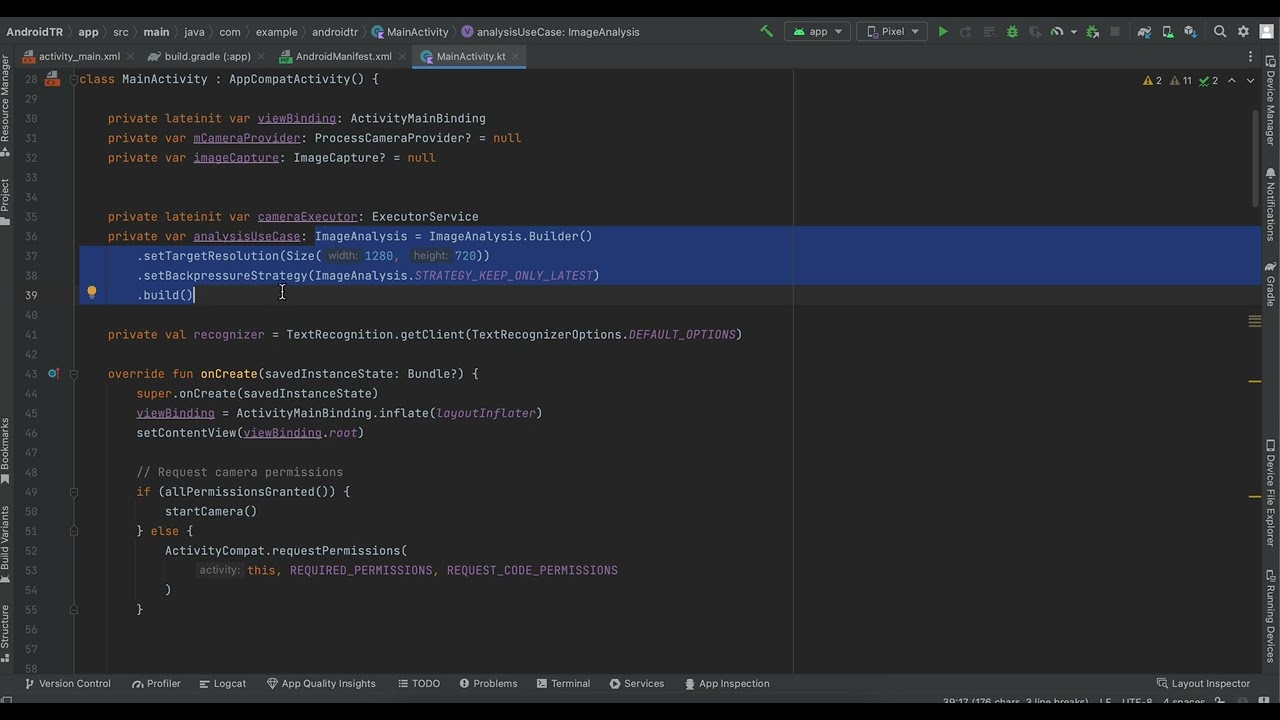The width and height of the screenshot is (1280, 720).
Task: Select the MainActivity.kt tab
Action: [471, 56]
